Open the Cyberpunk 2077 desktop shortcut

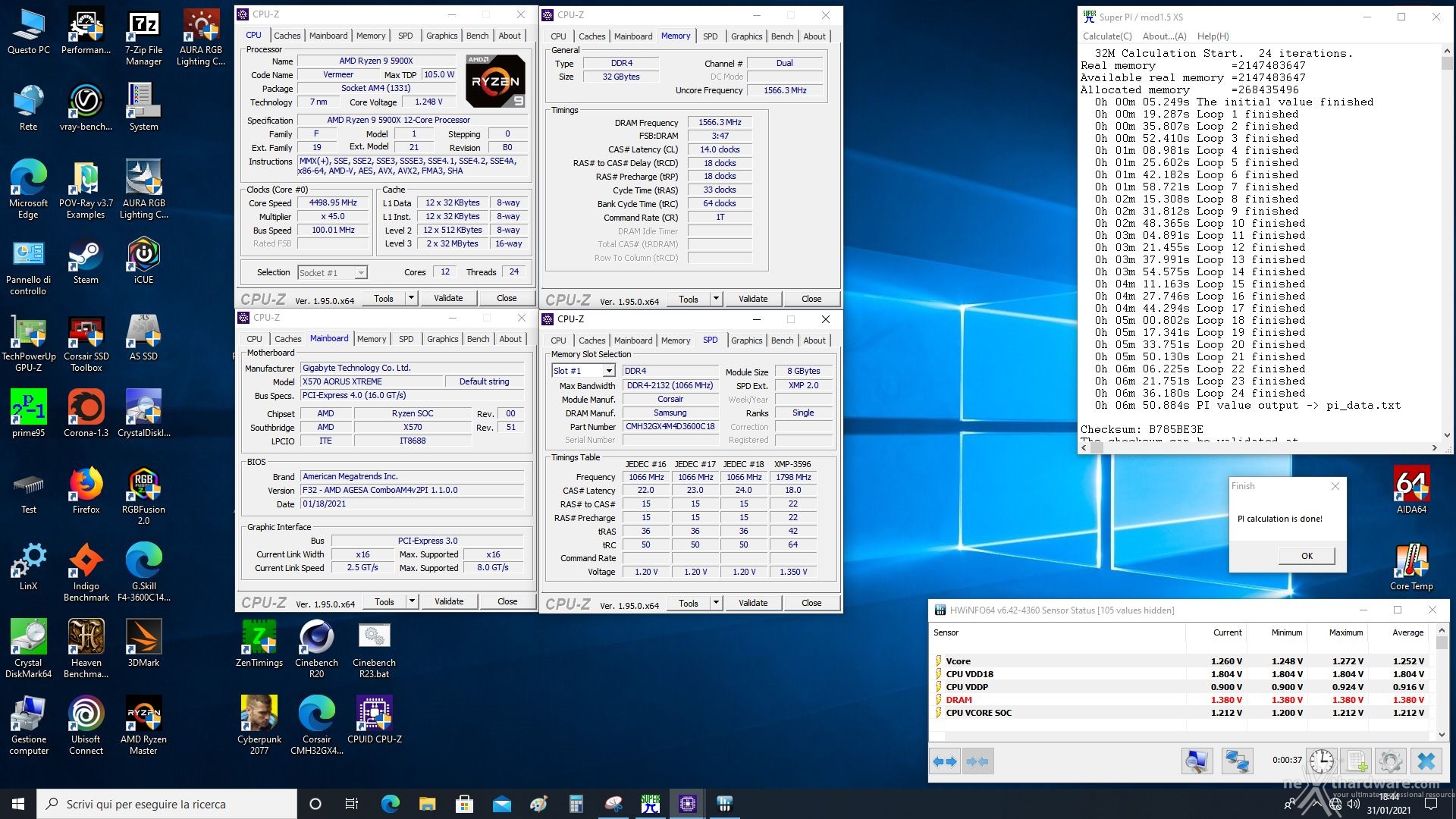tap(259, 726)
